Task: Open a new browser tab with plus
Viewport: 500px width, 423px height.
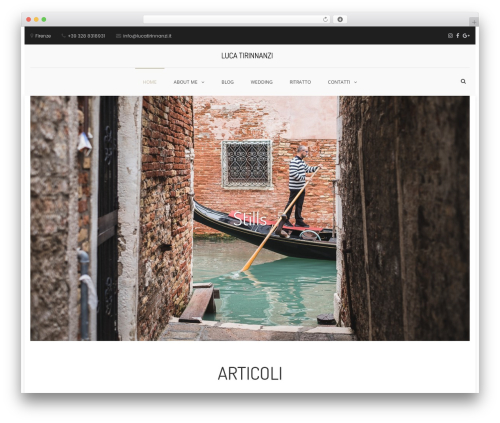Action: click(x=474, y=22)
